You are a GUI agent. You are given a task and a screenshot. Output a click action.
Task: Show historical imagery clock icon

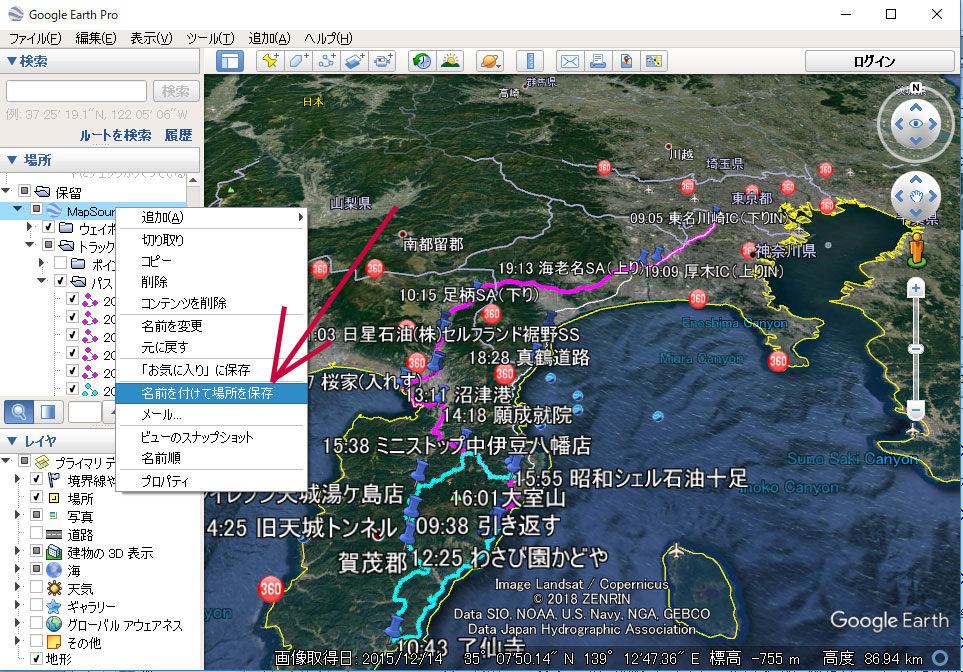click(422, 61)
